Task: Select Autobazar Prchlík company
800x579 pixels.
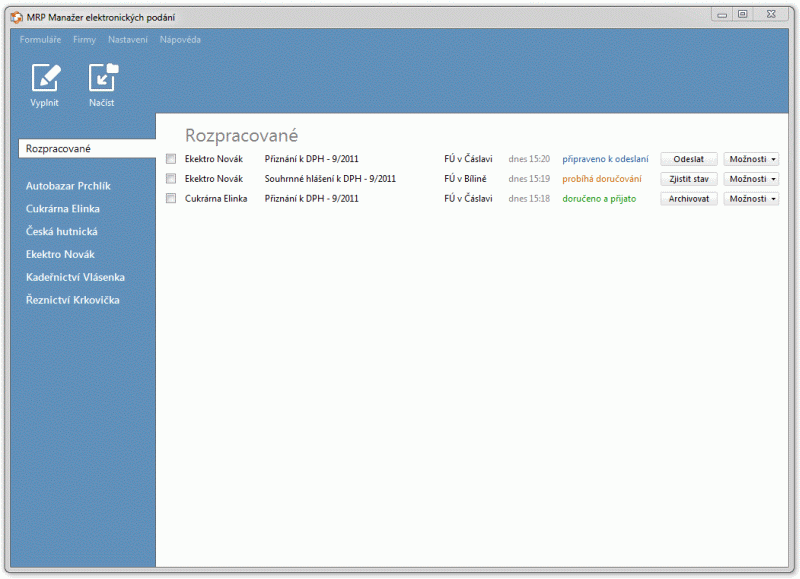Action: [68, 186]
